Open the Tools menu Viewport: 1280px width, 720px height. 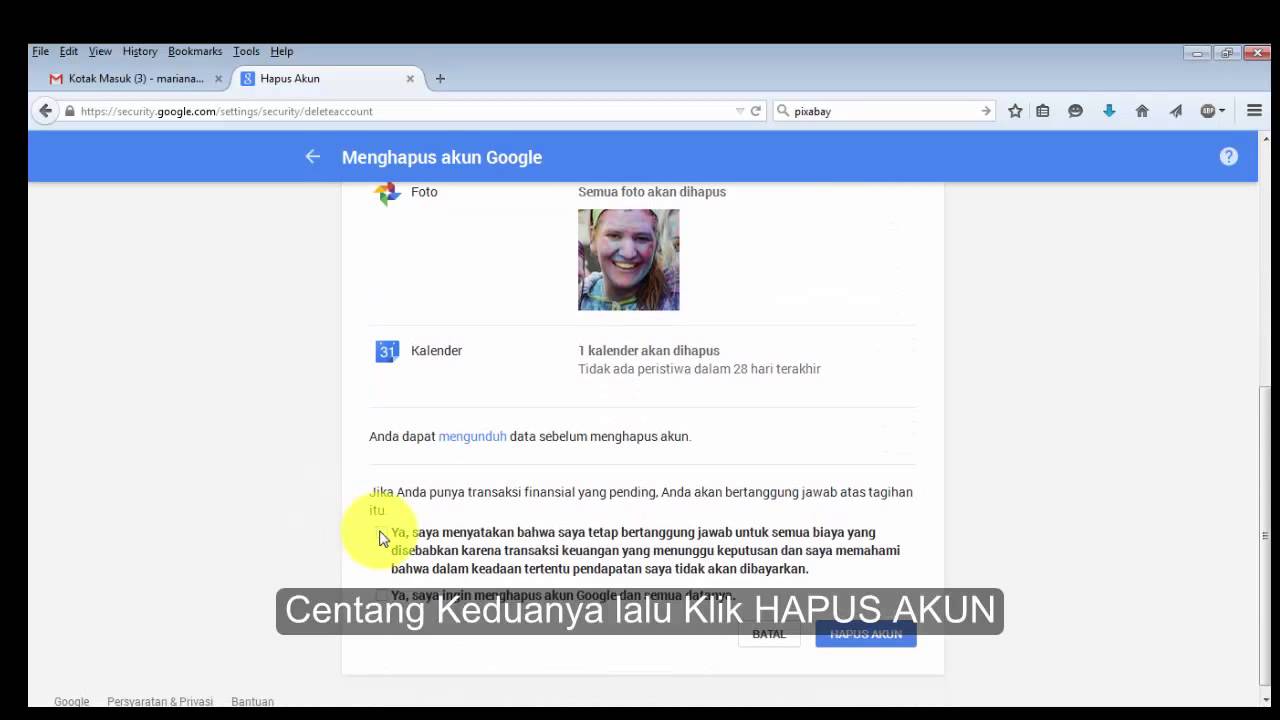pos(246,51)
